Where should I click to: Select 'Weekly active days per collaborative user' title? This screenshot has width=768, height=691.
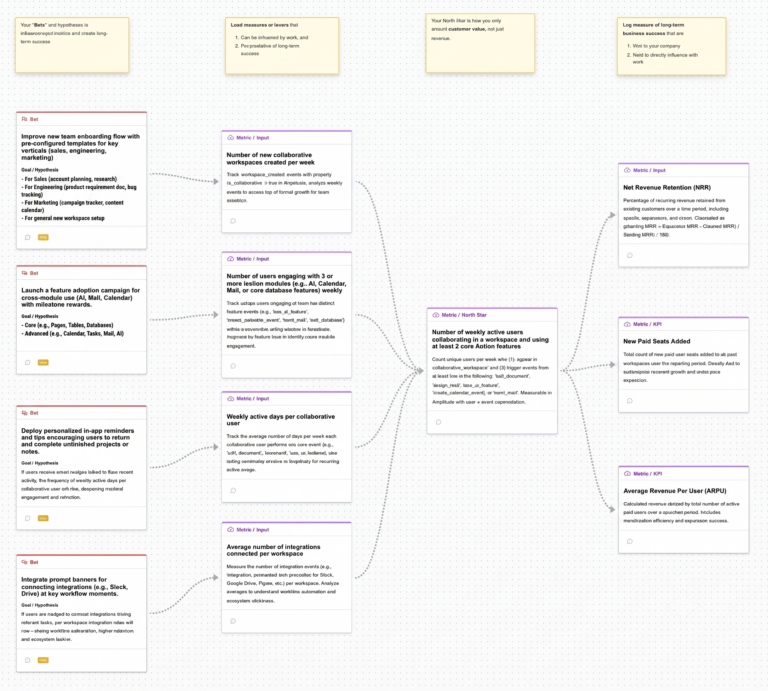(281, 420)
